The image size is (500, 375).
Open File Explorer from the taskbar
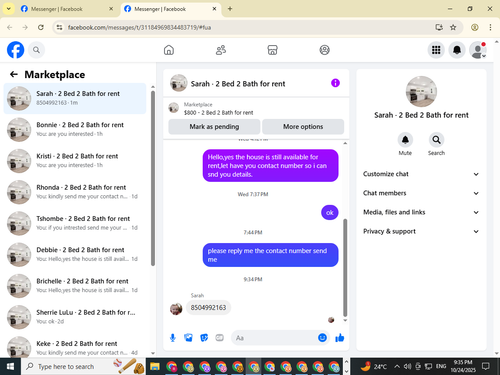[155, 367]
